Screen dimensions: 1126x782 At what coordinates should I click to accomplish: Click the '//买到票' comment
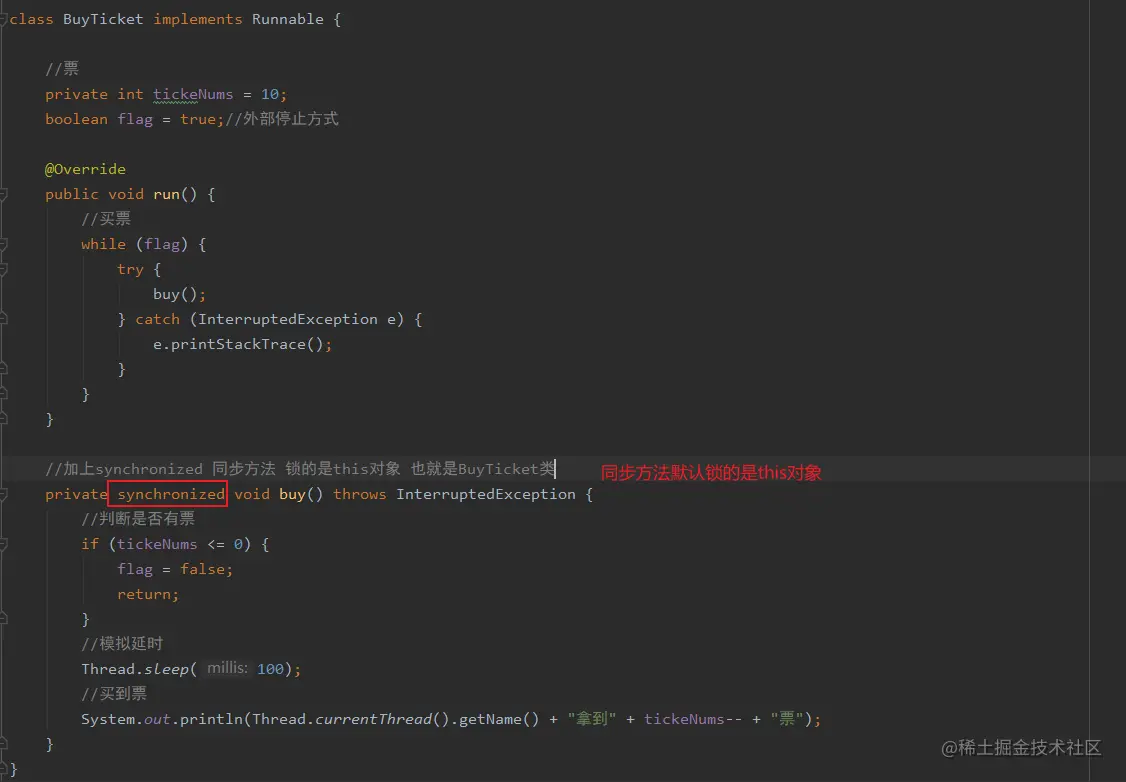coord(113,694)
